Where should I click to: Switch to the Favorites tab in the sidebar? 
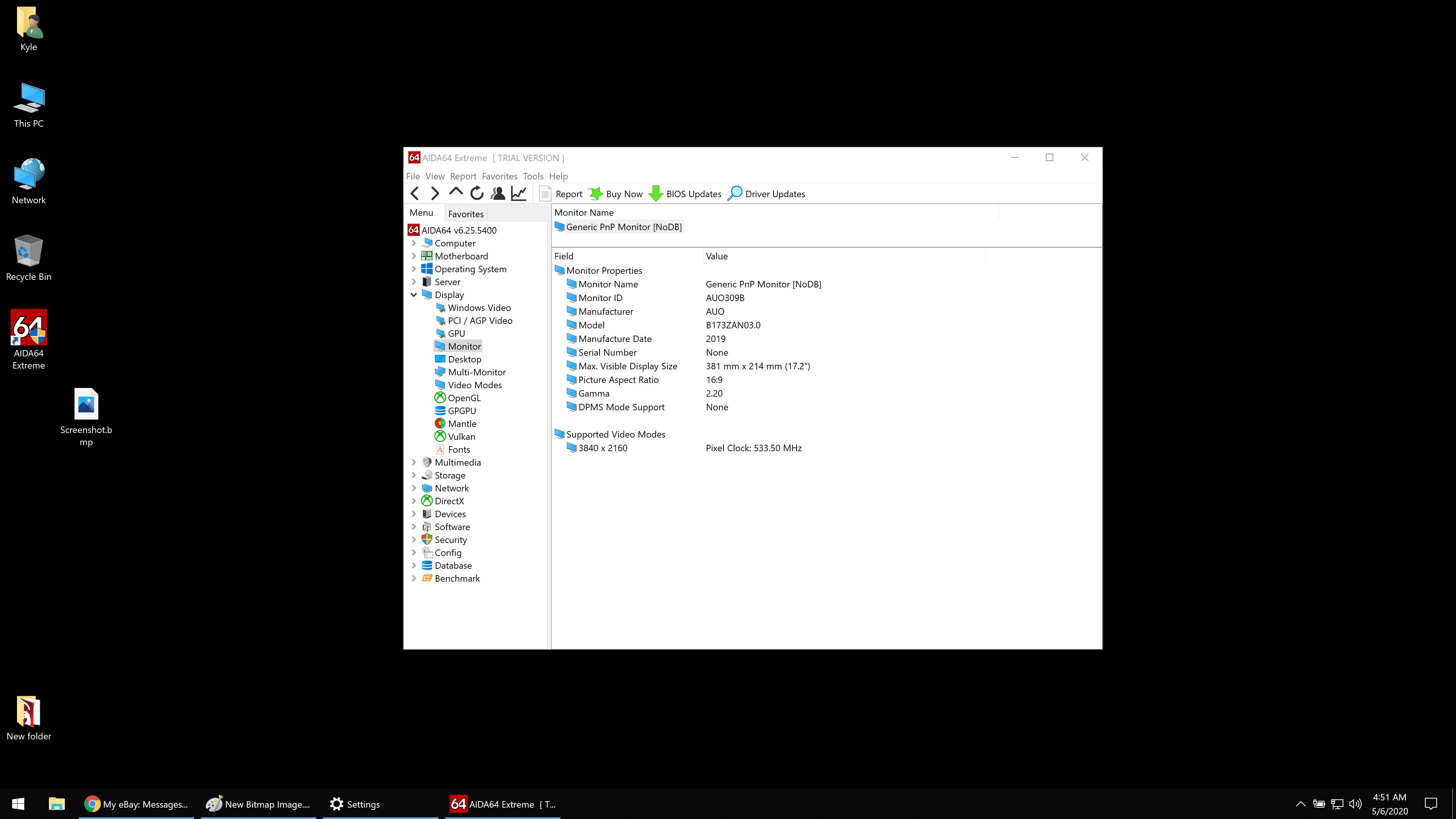pyautogui.click(x=466, y=214)
